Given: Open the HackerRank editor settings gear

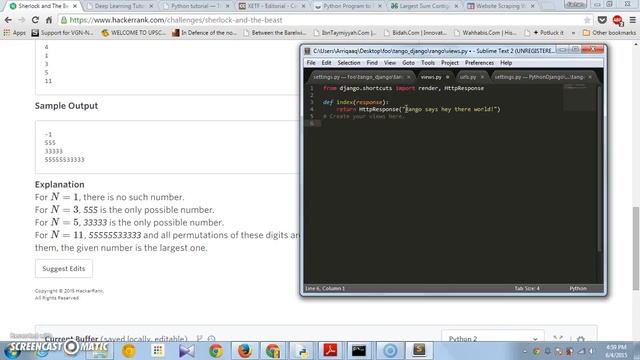Looking at the screenshot, I should (581, 339).
